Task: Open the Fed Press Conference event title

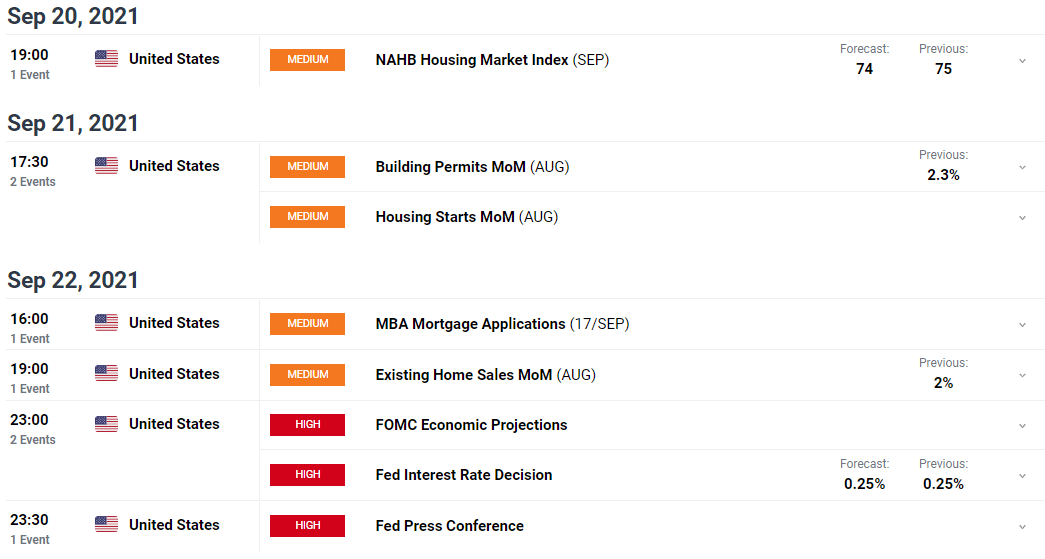Action: tap(450, 526)
